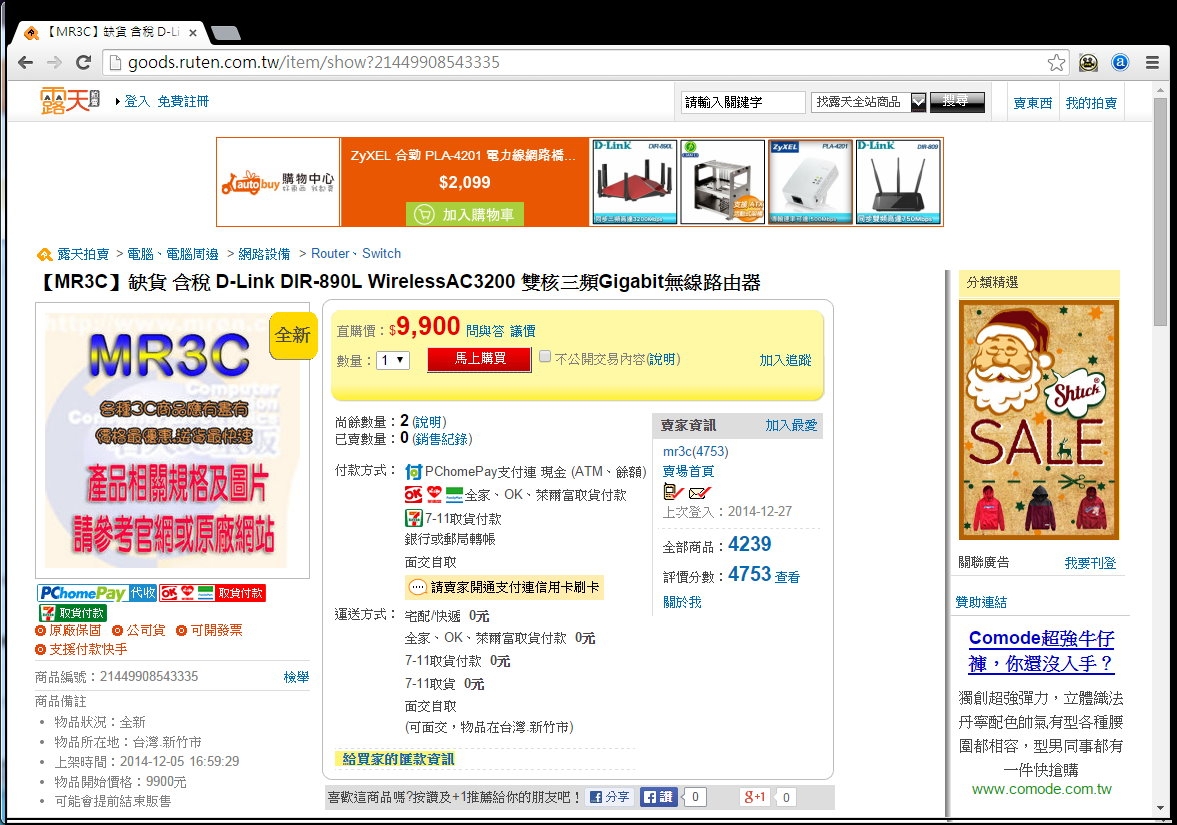Screen dimensions: 1177x825
Task: Click 查看 next to rating score
Action: tap(787, 577)
